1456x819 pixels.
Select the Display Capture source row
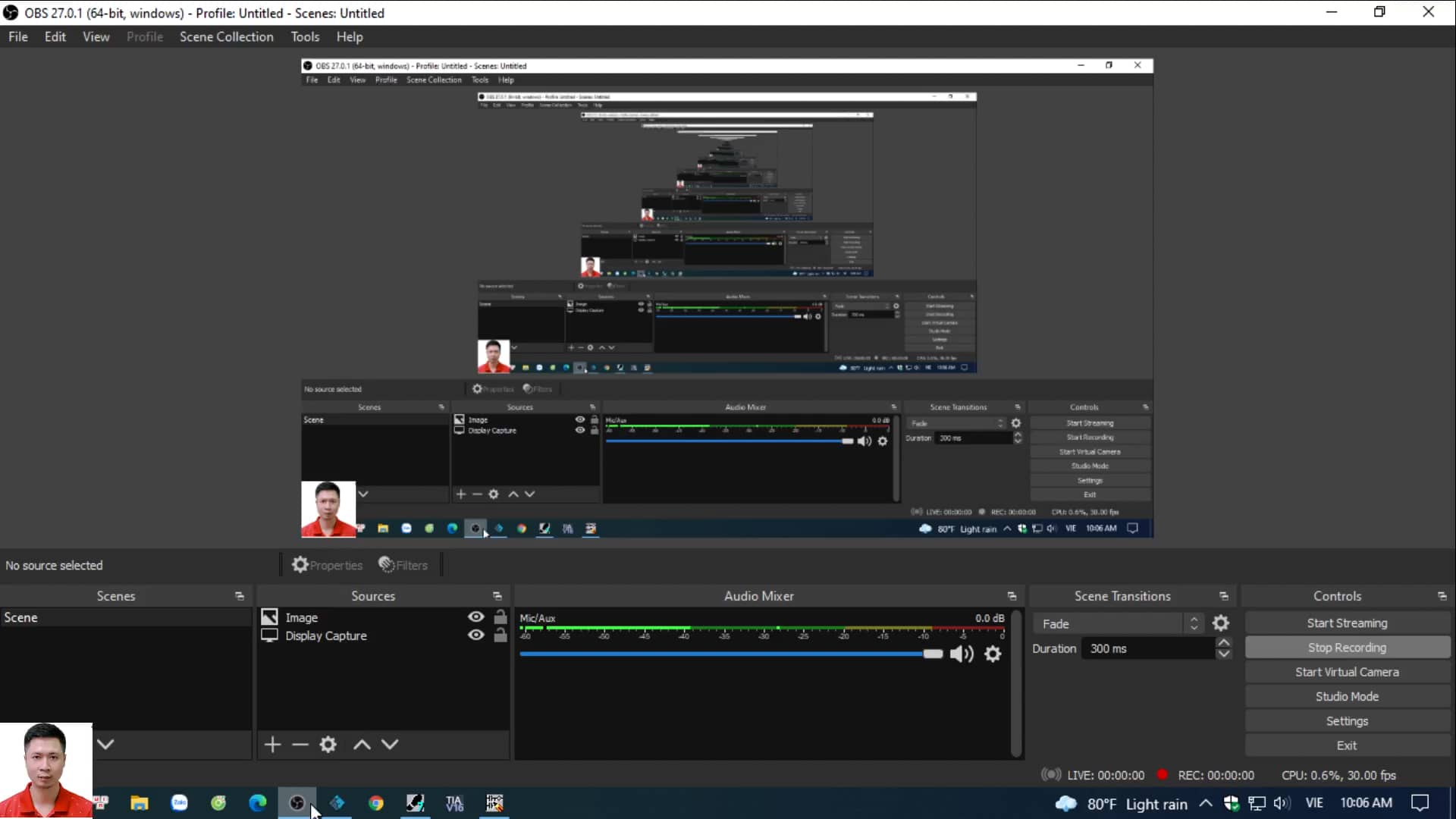tap(384, 635)
